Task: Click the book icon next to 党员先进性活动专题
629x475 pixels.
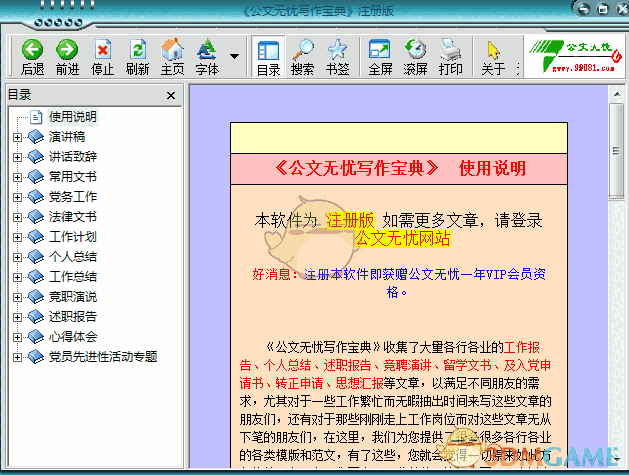Action: (x=36, y=357)
